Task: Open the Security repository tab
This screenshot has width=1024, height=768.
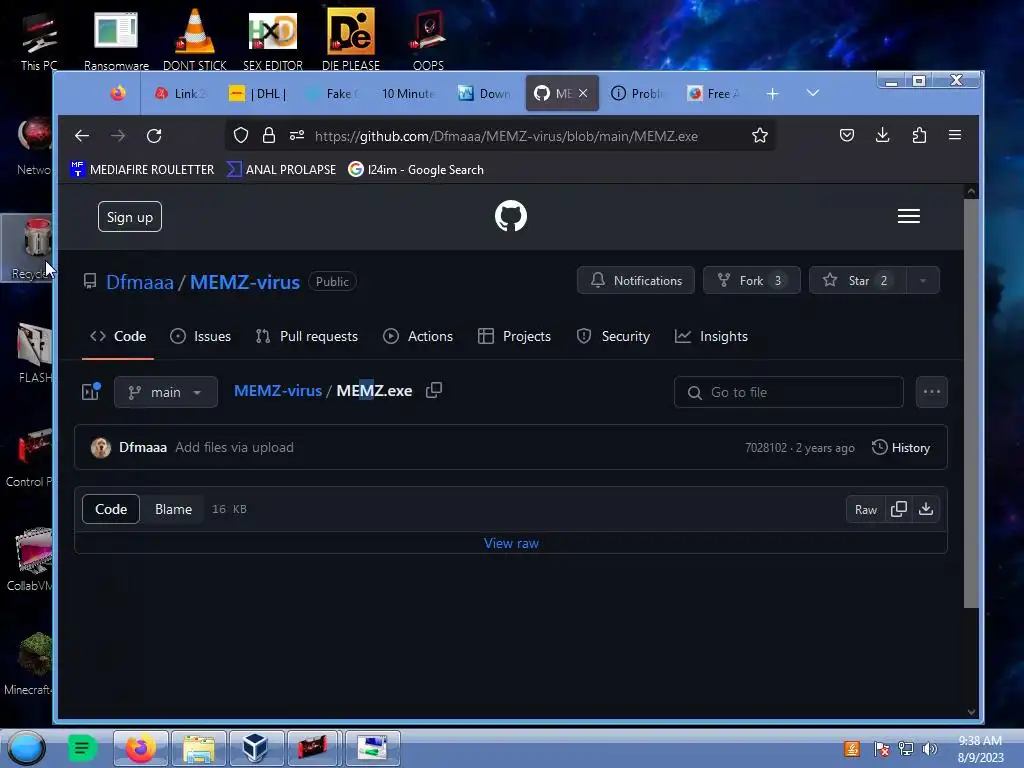Action: 613,336
